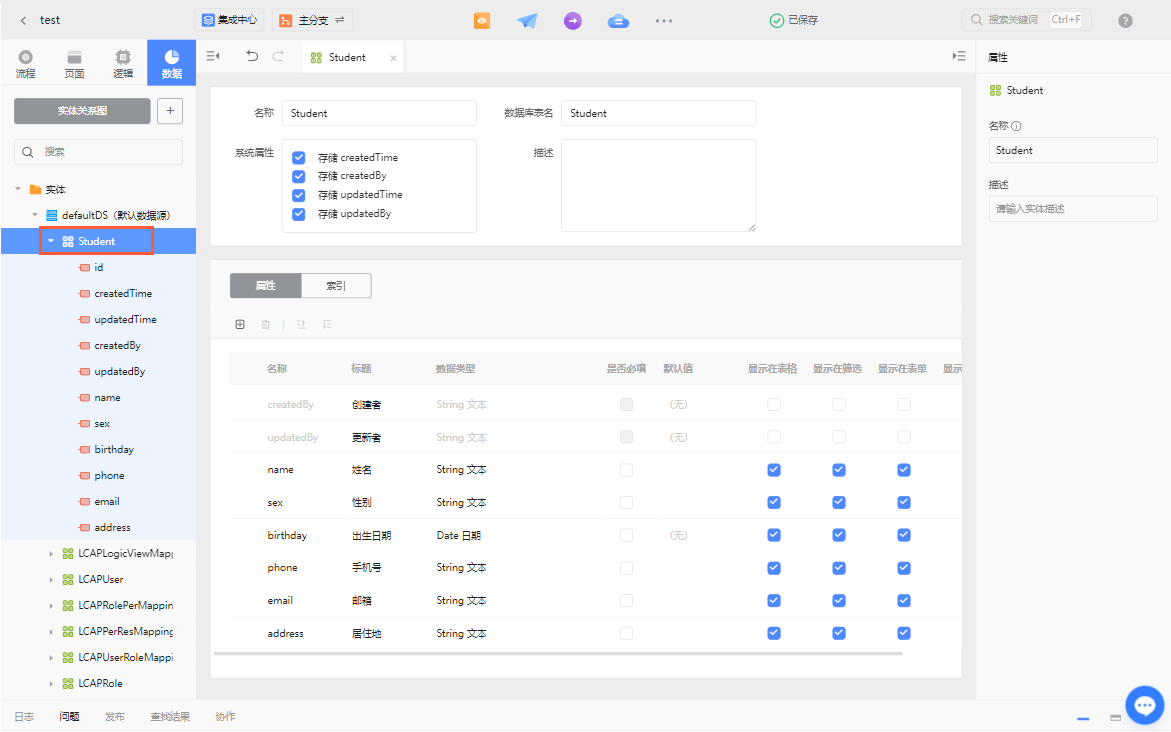The width and height of the screenshot is (1171, 732).
Task: Open the help question mark icon
Action: tap(1125, 21)
